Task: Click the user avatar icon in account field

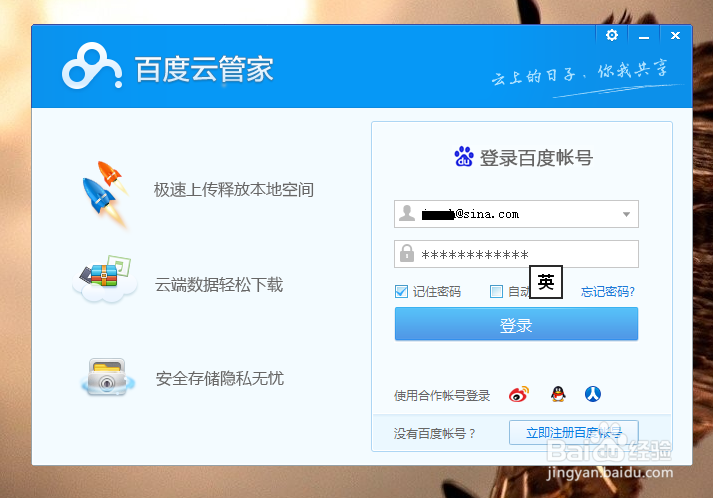Action: pos(407,213)
